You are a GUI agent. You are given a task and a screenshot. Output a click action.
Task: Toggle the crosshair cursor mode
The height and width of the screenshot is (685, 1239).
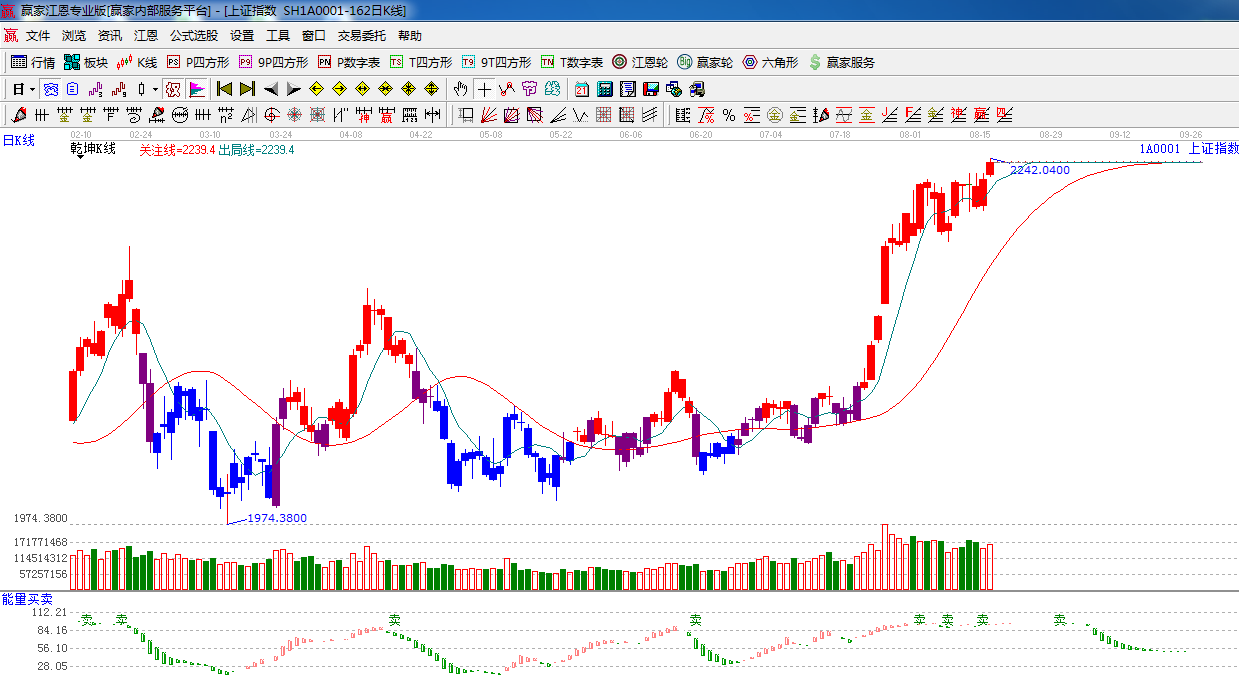[x=484, y=89]
